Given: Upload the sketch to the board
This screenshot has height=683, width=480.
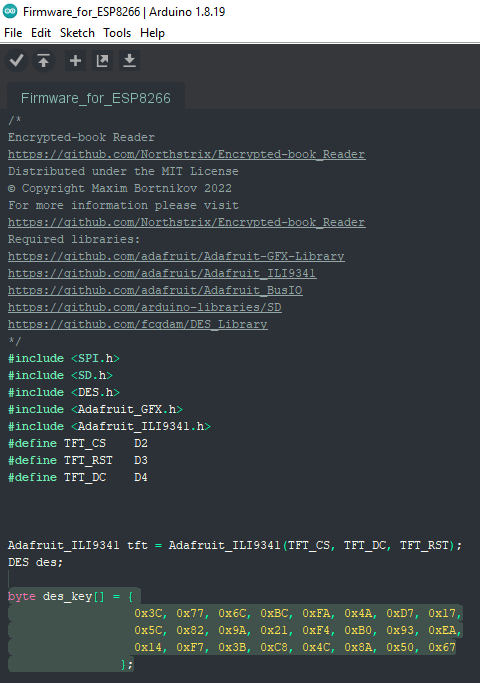Looking at the screenshot, I should tap(43, 61).
